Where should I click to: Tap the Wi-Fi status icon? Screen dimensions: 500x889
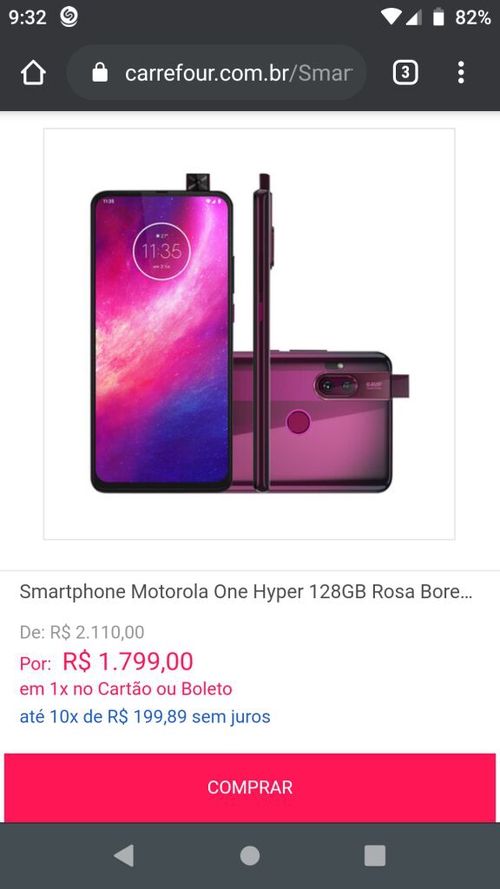(x=390, y=17)
